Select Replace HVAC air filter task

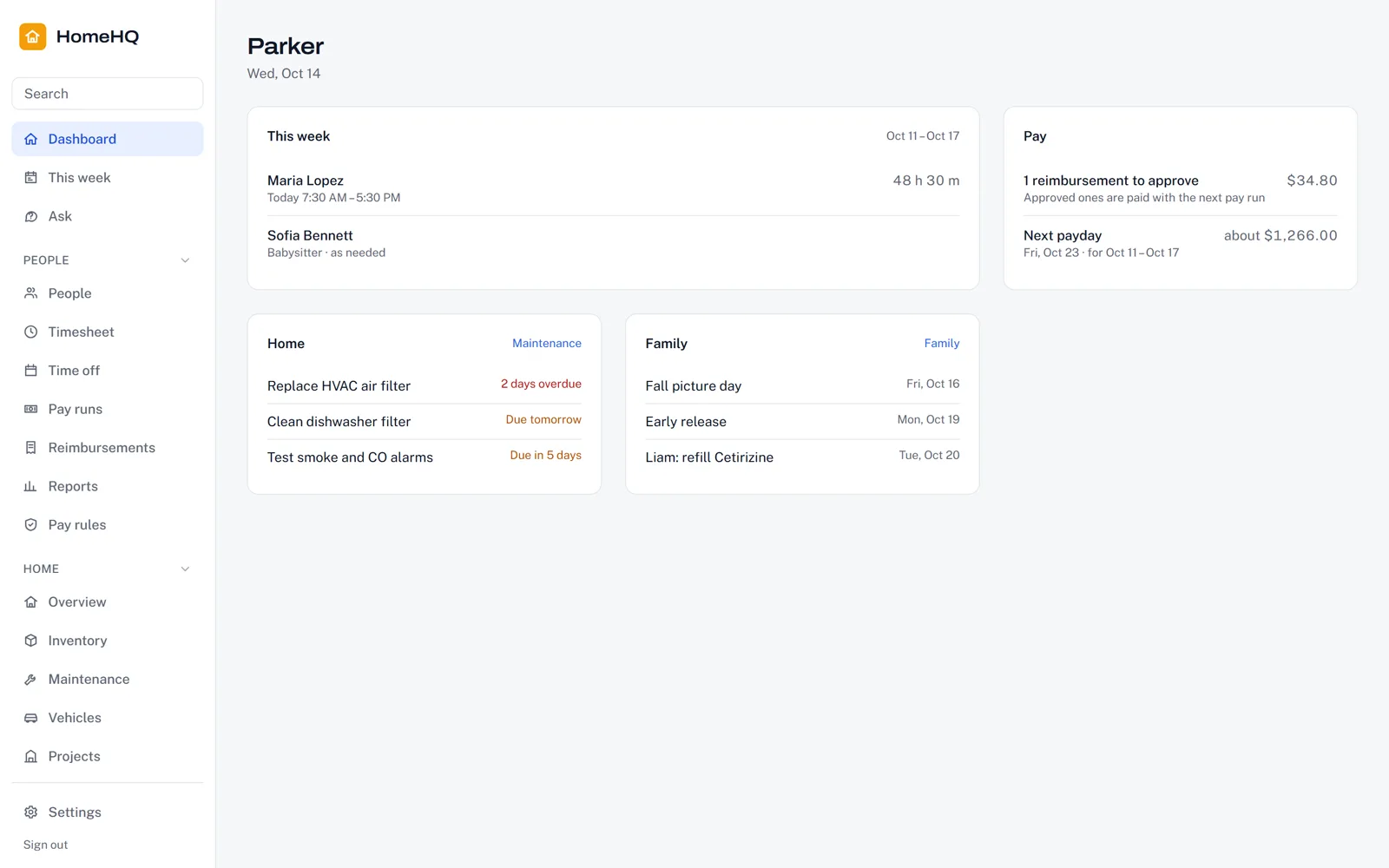[x=425, y=385]
